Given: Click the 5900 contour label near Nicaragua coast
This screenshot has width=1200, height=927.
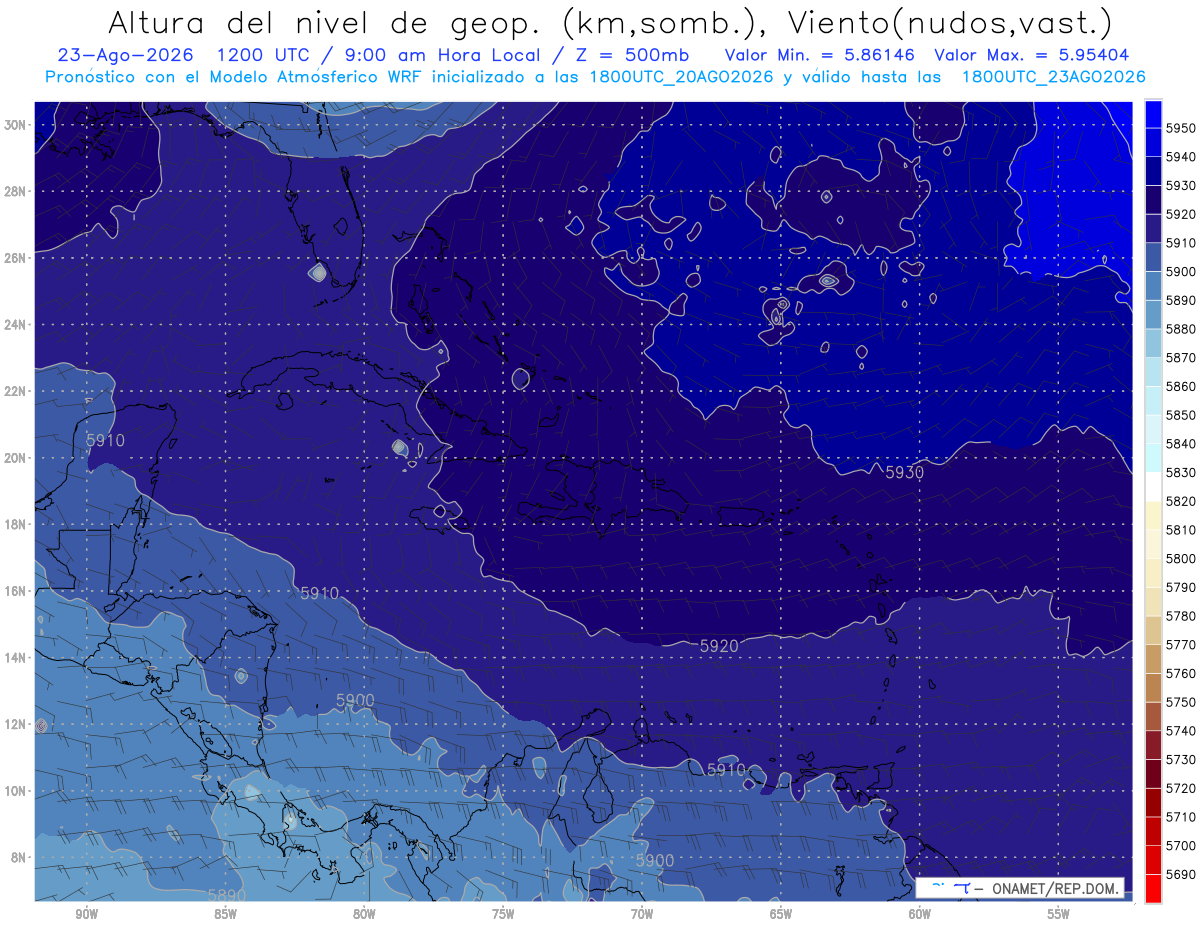Looking at the screenshot, I should tap(355, 700).
